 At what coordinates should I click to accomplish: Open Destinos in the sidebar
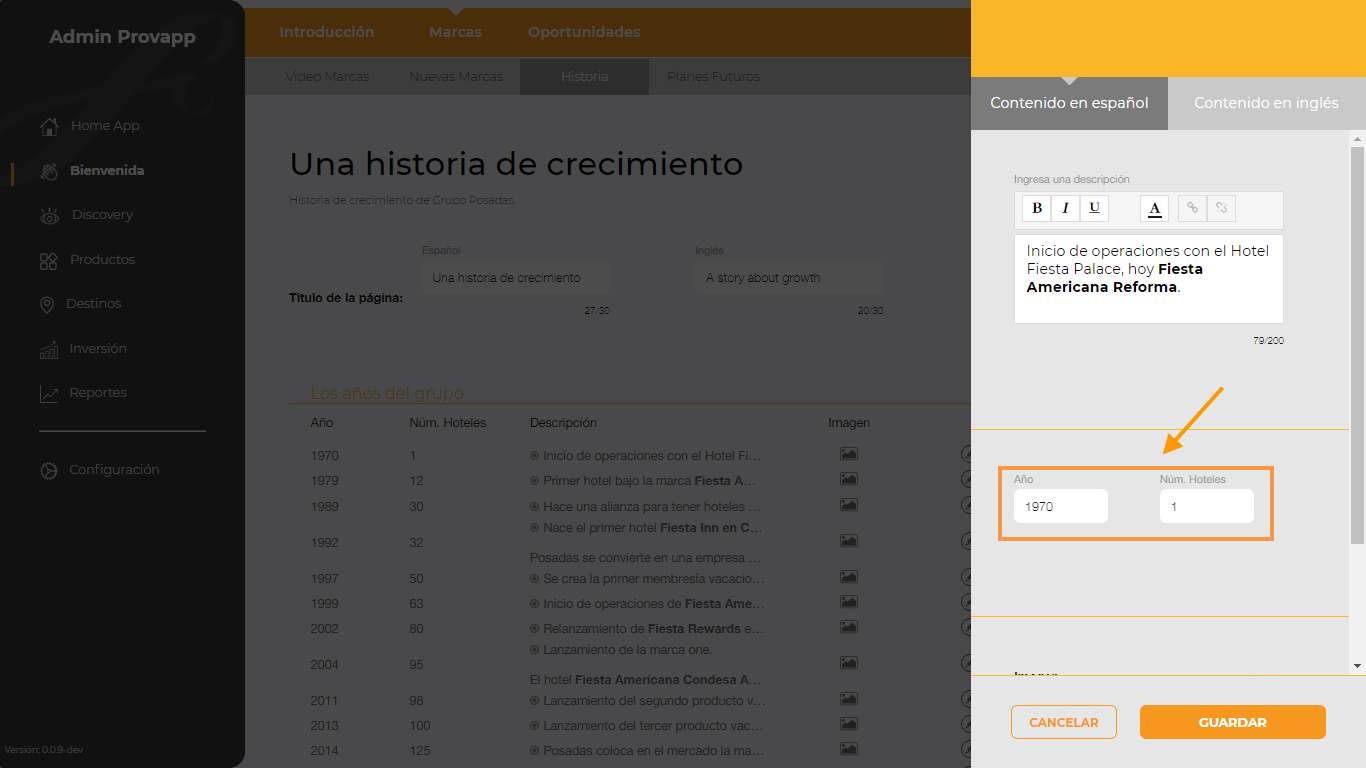pyautogui.click(x=80, y=304)
